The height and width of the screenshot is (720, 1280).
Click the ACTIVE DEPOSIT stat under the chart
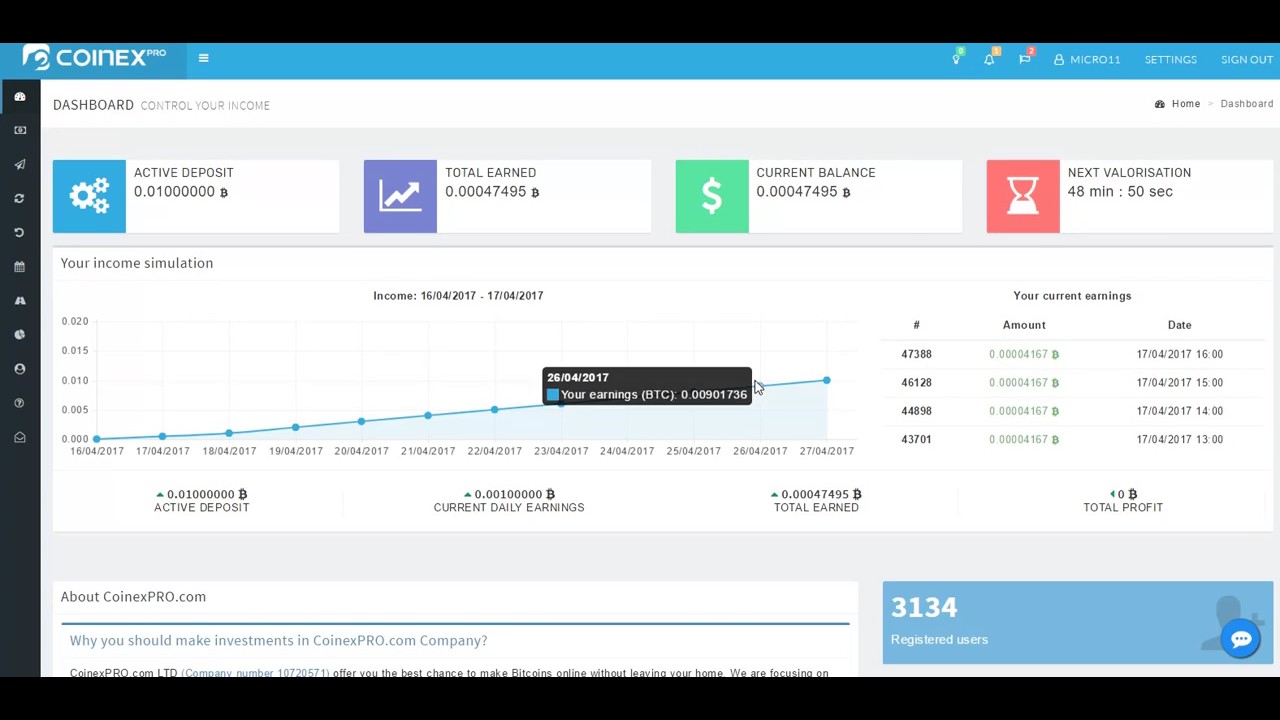pyautogui.click(x=201, y=500)
